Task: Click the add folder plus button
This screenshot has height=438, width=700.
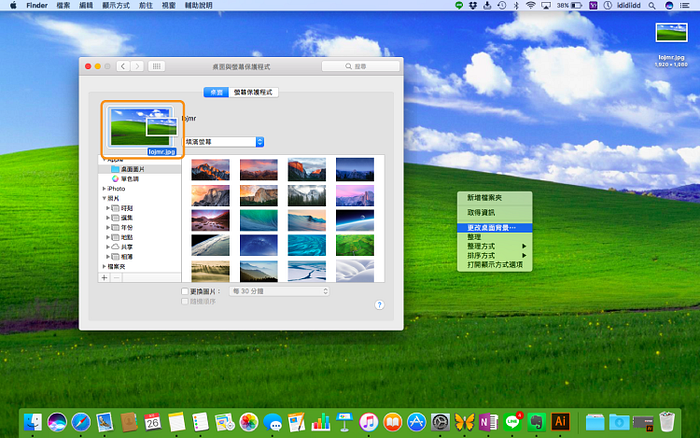Action: click(104, 278)
